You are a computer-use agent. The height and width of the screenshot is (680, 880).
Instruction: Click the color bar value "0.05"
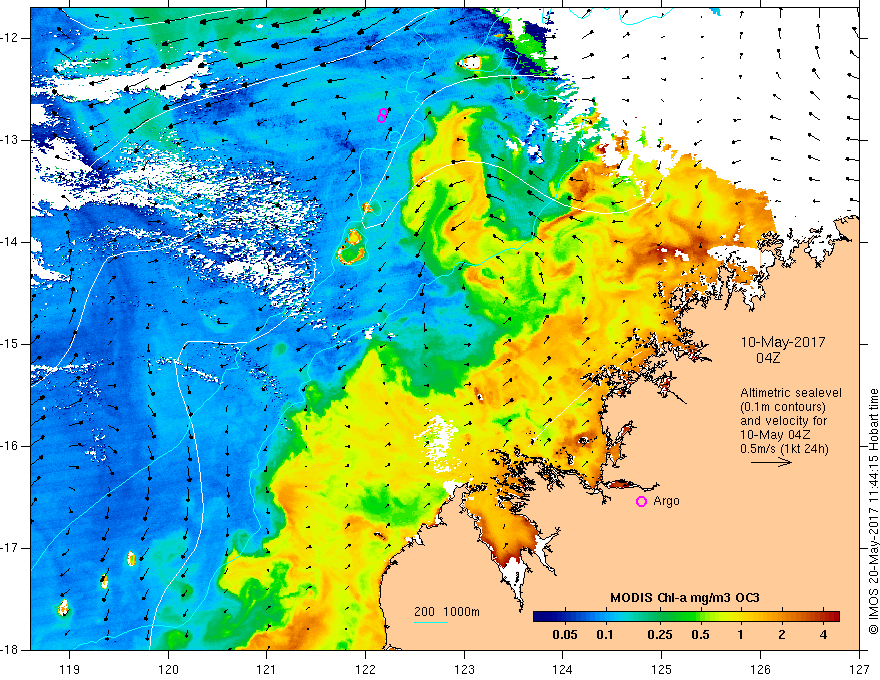(565, 635)
